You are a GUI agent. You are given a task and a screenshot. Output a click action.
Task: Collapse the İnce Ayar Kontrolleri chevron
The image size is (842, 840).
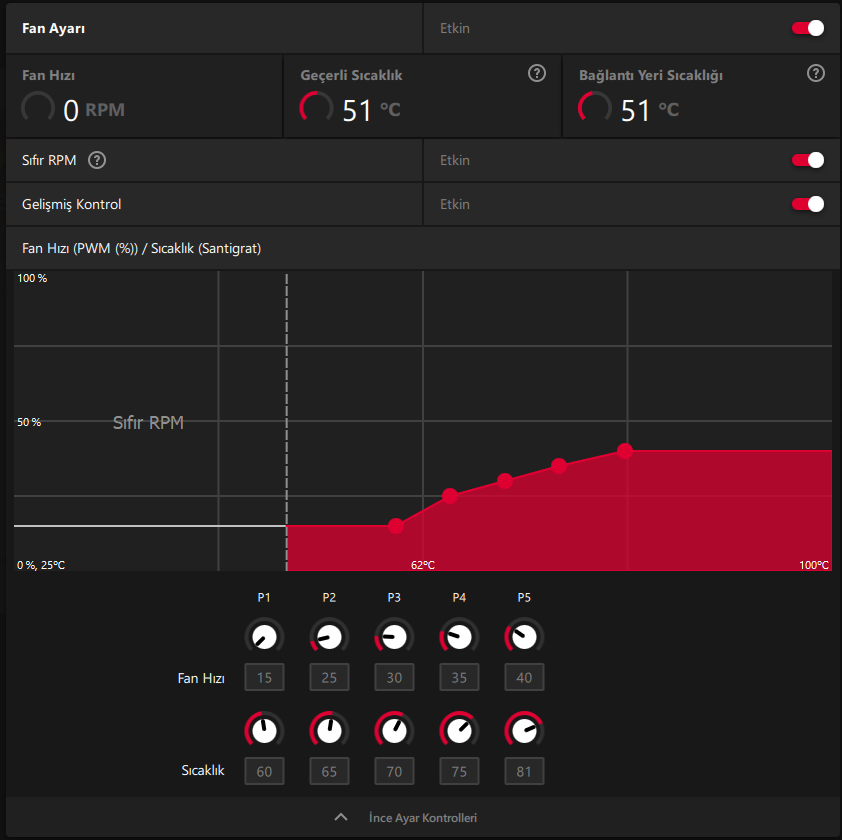pyautogui.click(x=341, y=817)
